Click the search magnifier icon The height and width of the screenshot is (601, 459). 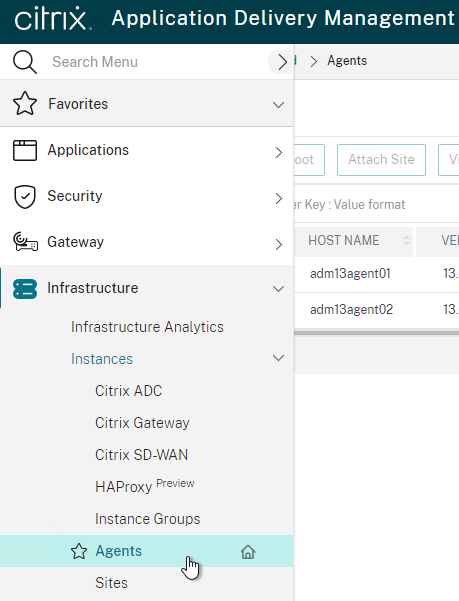tap(25, 62)
